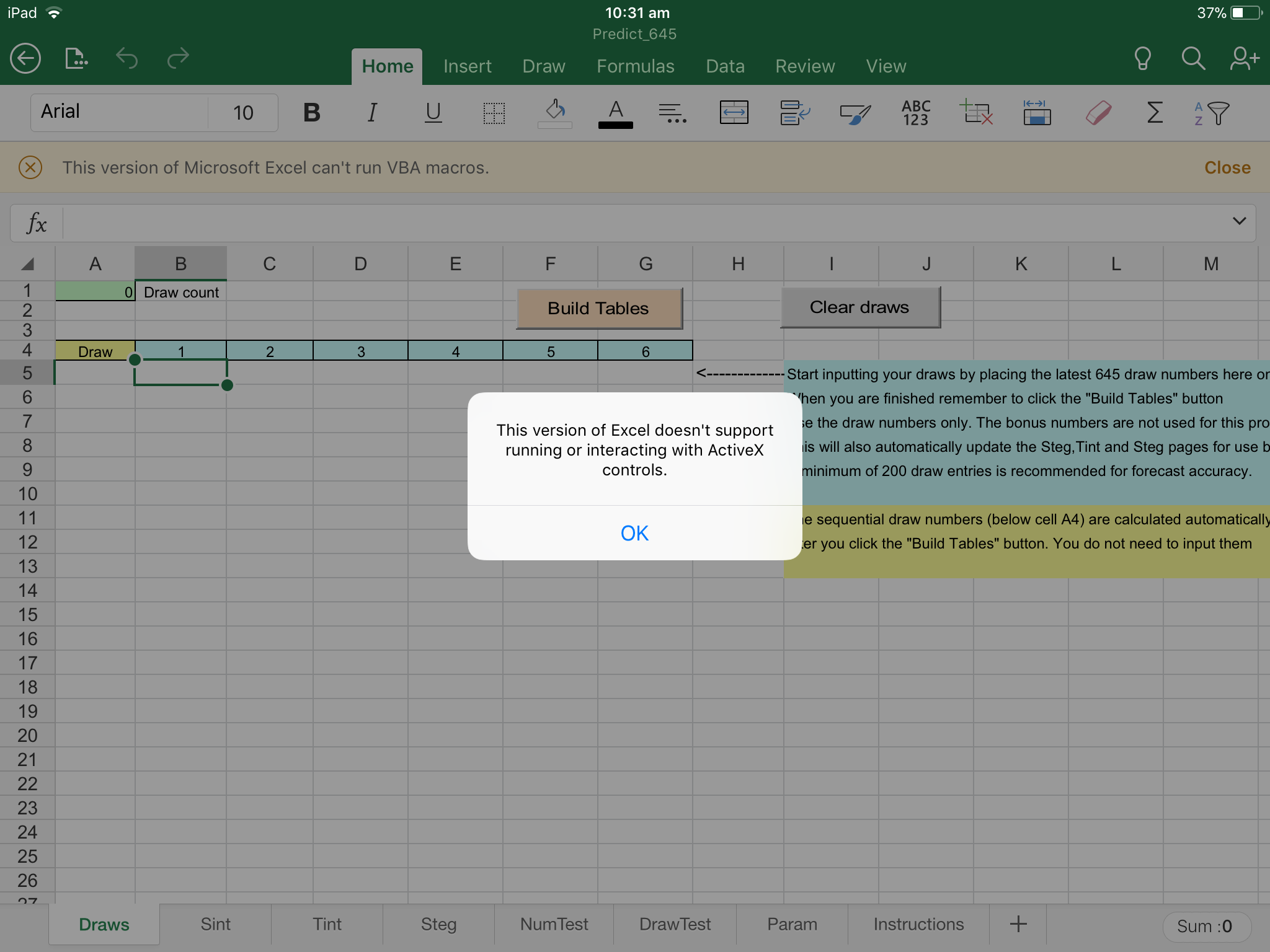Select the Italic formatting icon
Image resolution: width=1270 pixels, height=952 pixels.
372,111
